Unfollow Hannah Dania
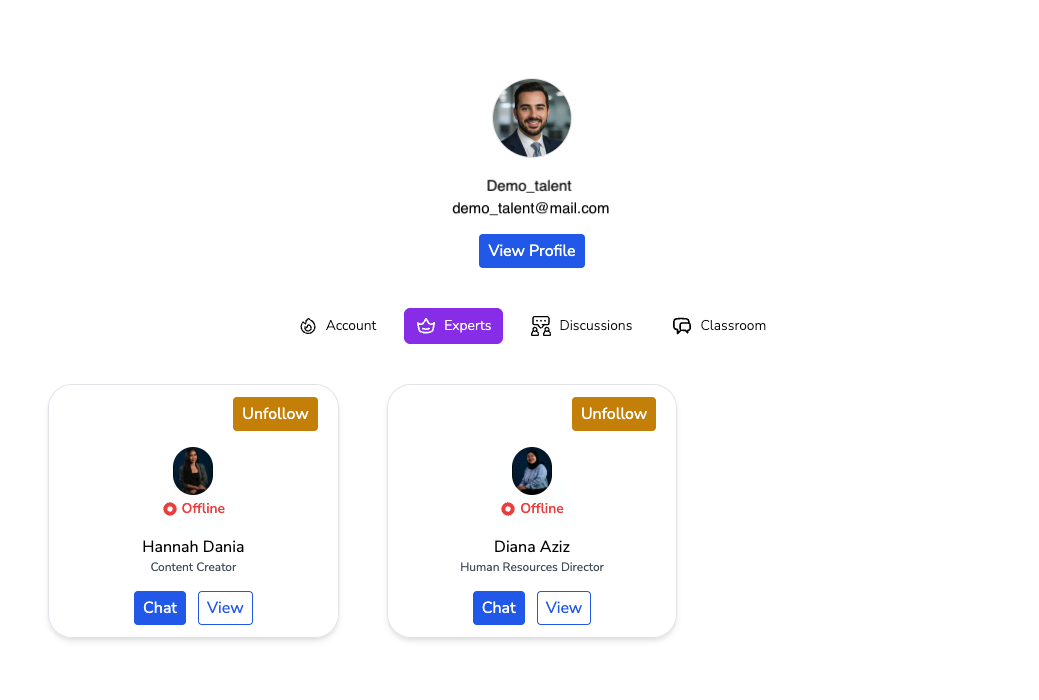The height and width of the screenshot is (700, 1039). coord(275,414)
